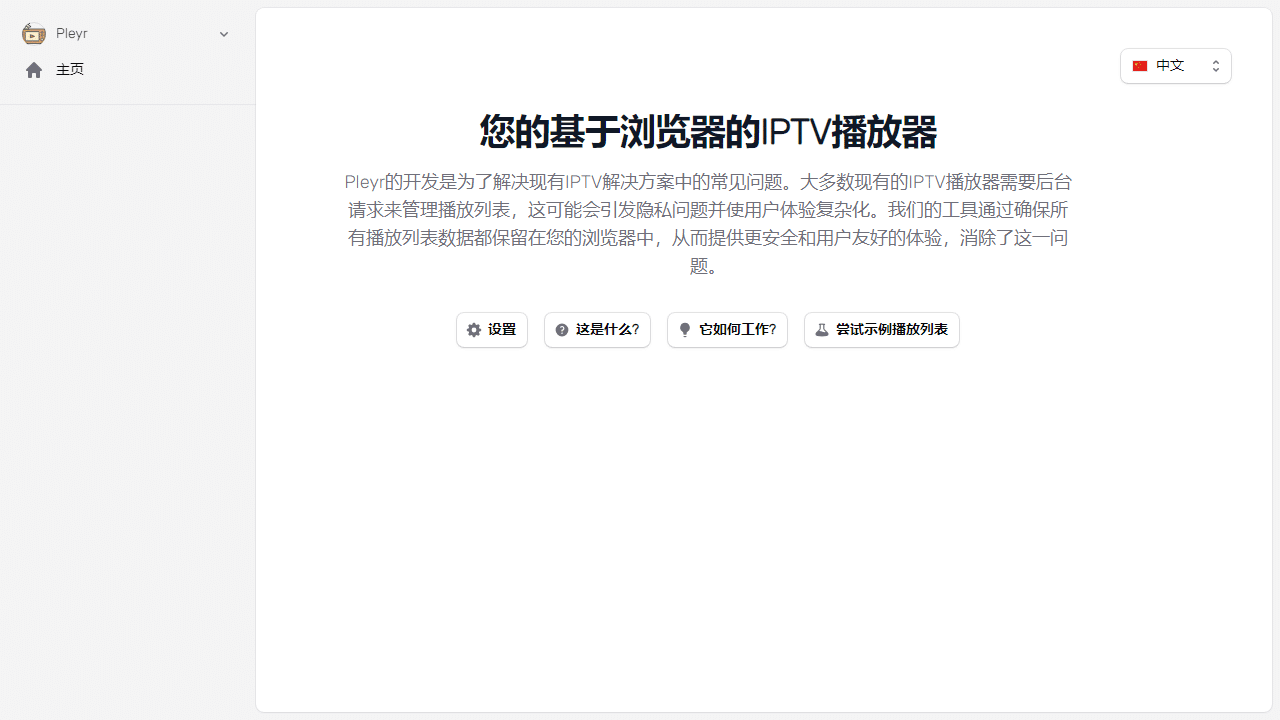Click the Pleyr name in sidebar
1280x720 pixels.
coord(72,34)
